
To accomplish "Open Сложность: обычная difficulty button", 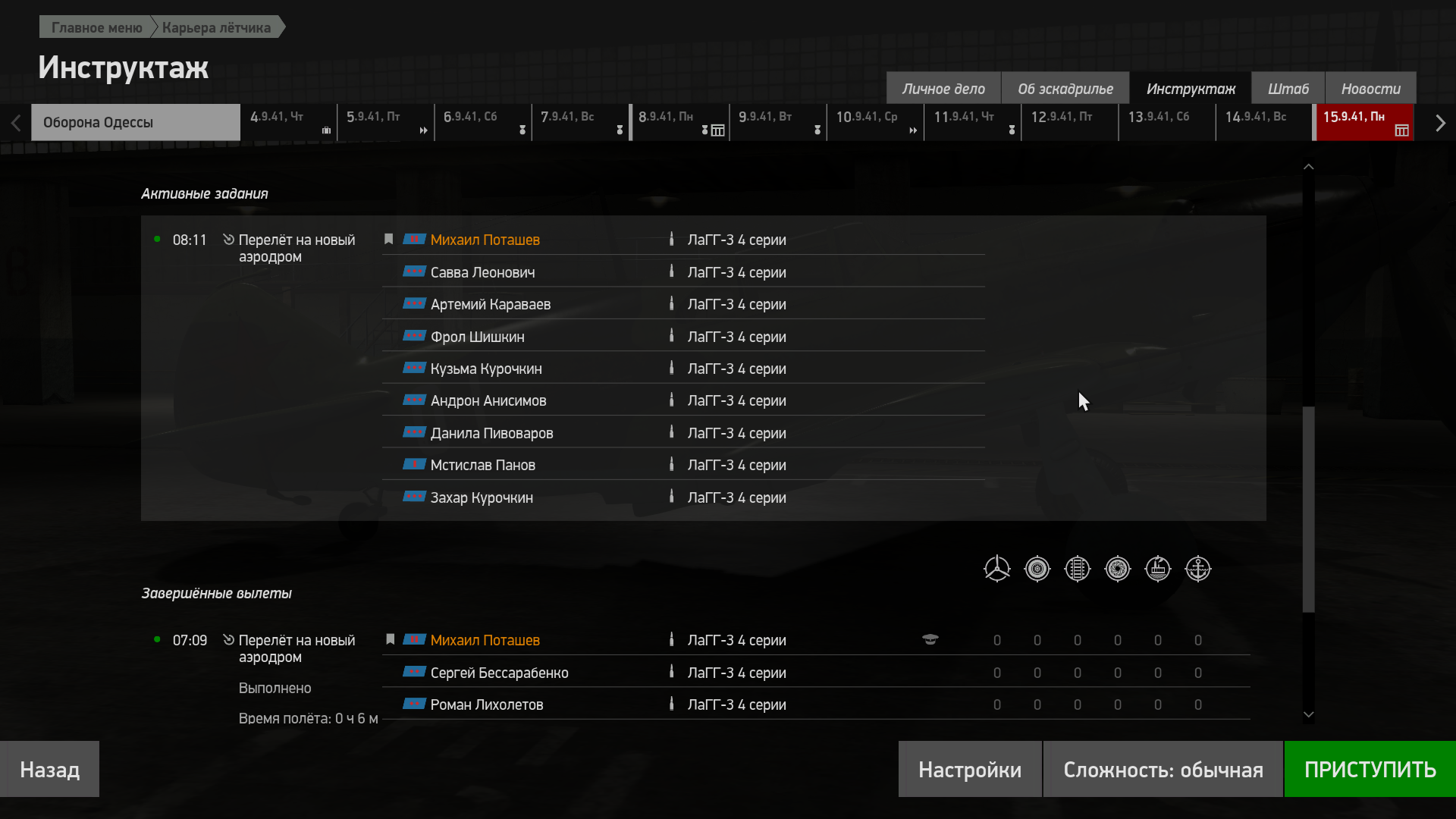I will pos(1163,770).
